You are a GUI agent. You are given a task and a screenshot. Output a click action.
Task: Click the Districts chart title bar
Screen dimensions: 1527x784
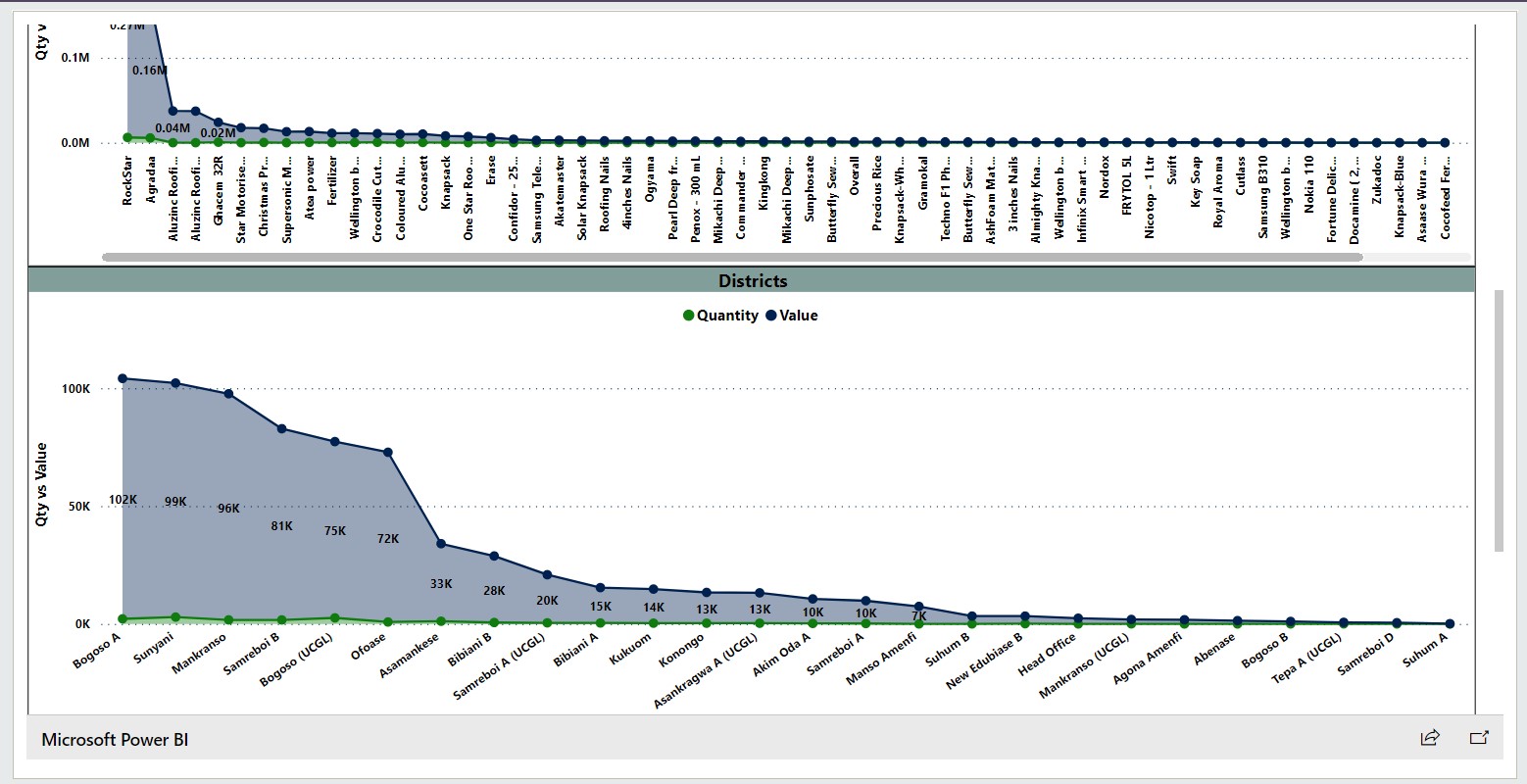(x=752, y=281)
